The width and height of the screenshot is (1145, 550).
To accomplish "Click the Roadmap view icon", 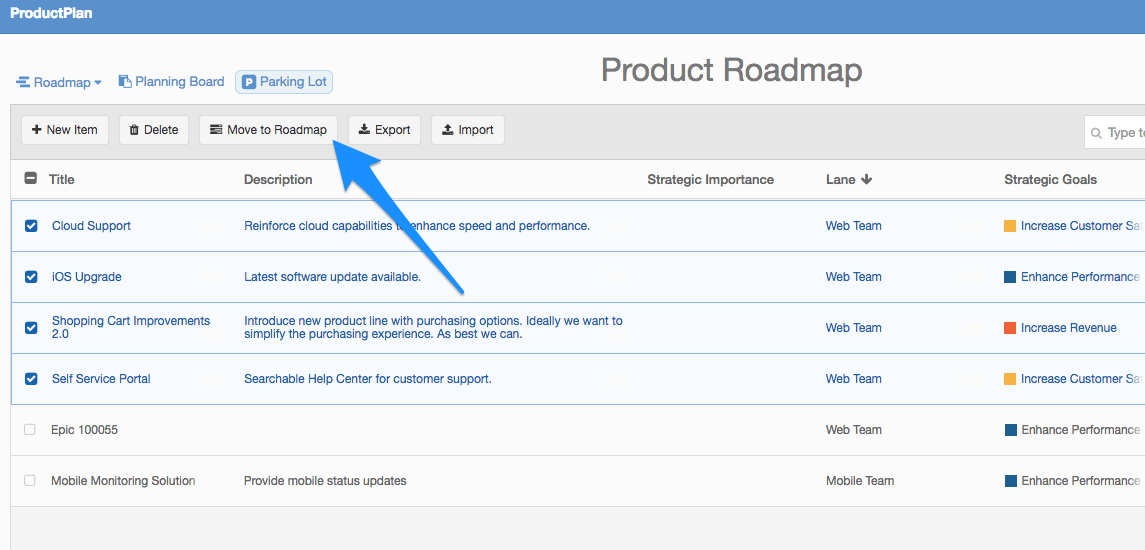I will click(23, 83).
